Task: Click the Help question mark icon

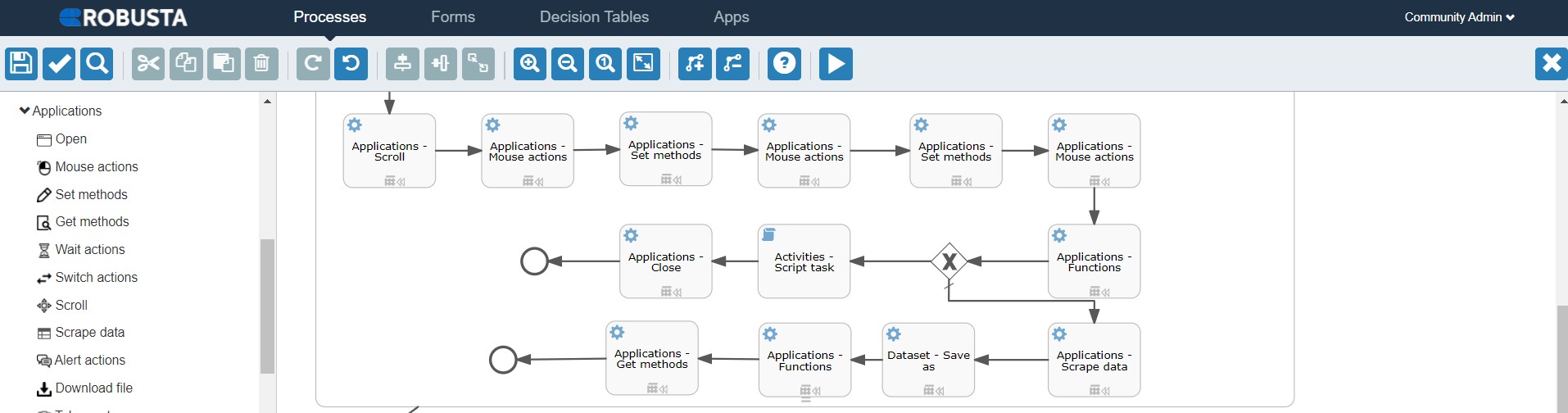Action: [x=784, y=64]
